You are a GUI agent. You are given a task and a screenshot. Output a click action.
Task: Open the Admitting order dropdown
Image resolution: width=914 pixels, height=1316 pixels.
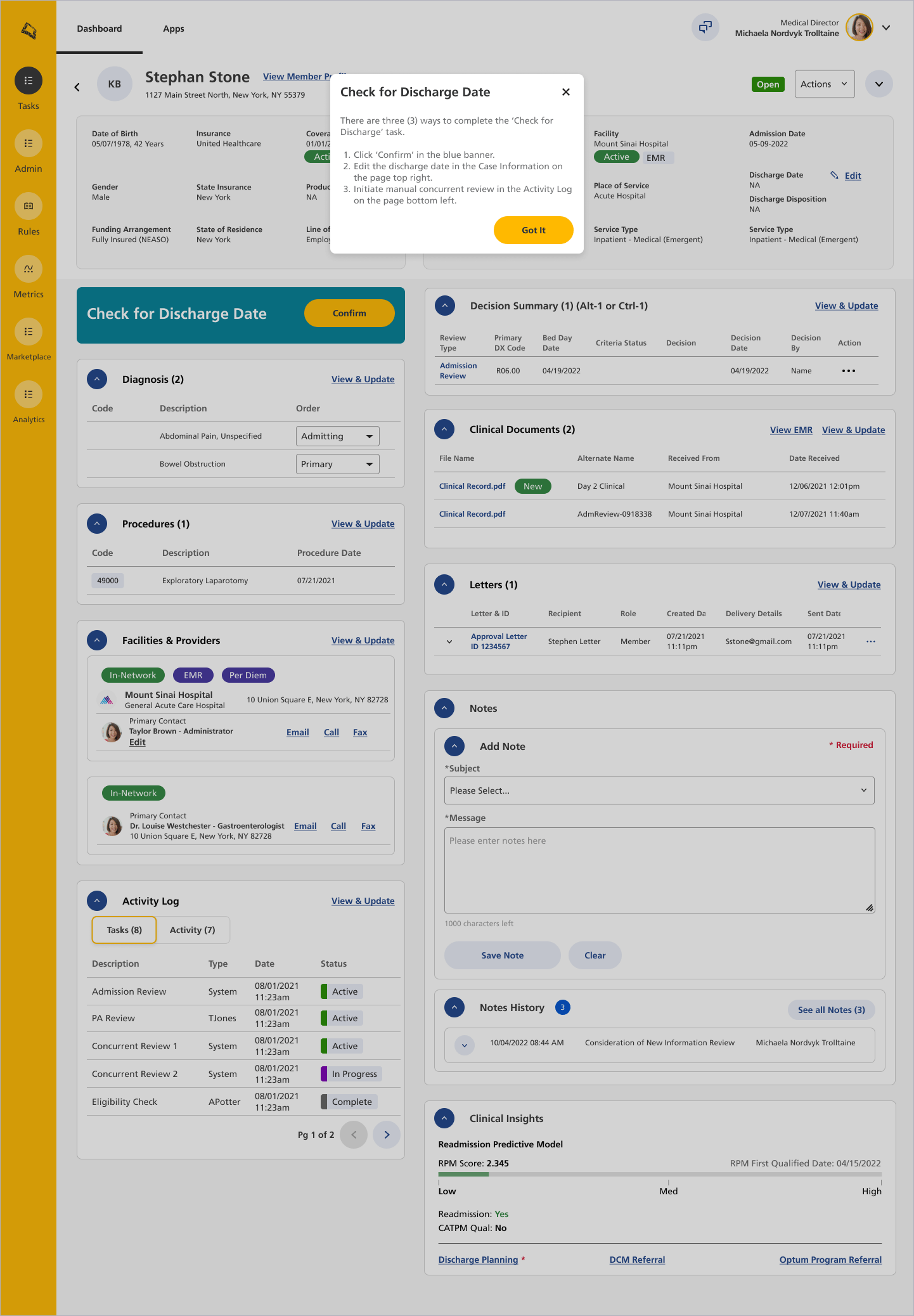pos(337,436)
